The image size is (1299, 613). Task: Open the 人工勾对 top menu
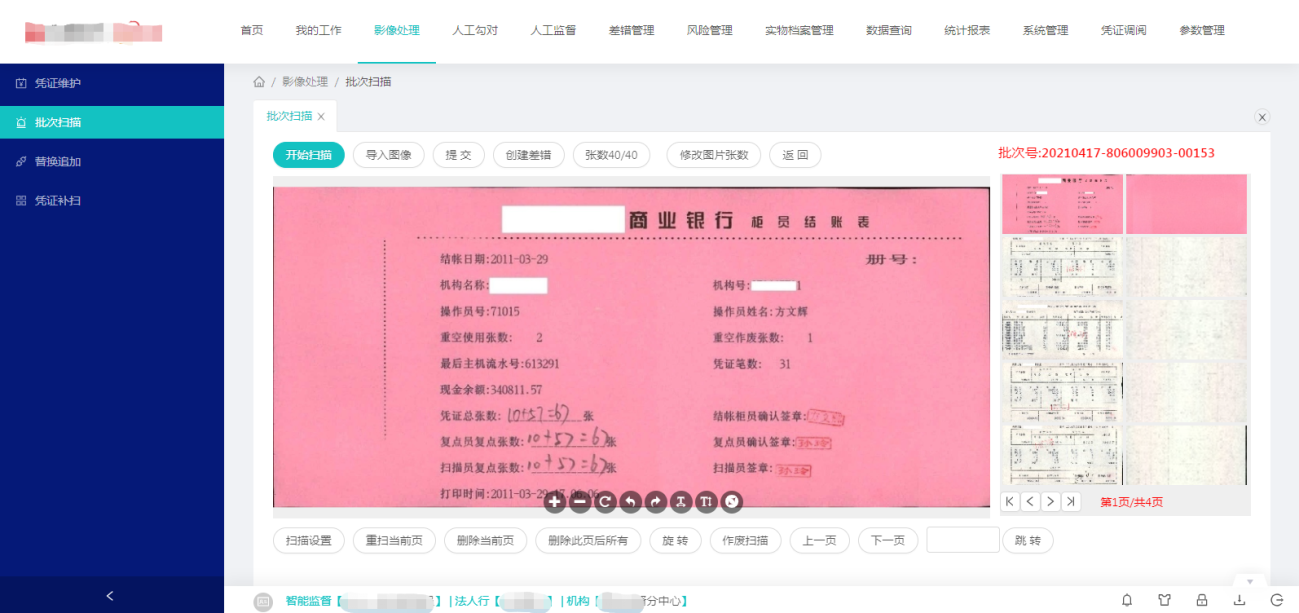point(474,31)
